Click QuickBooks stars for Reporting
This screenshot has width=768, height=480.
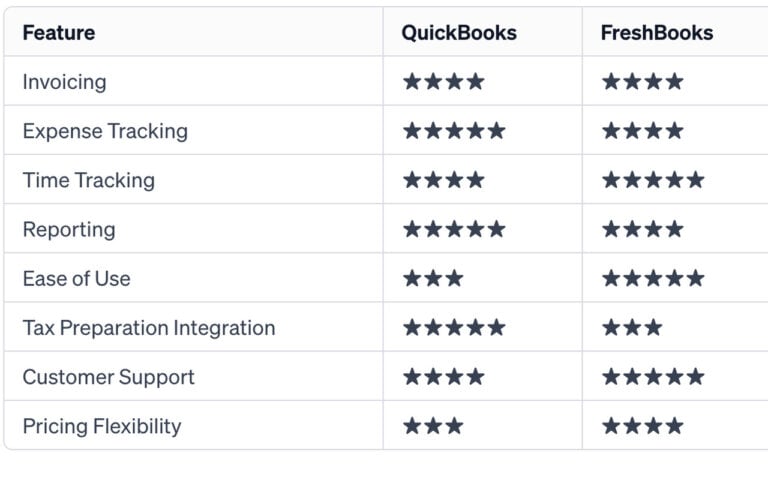454,229
